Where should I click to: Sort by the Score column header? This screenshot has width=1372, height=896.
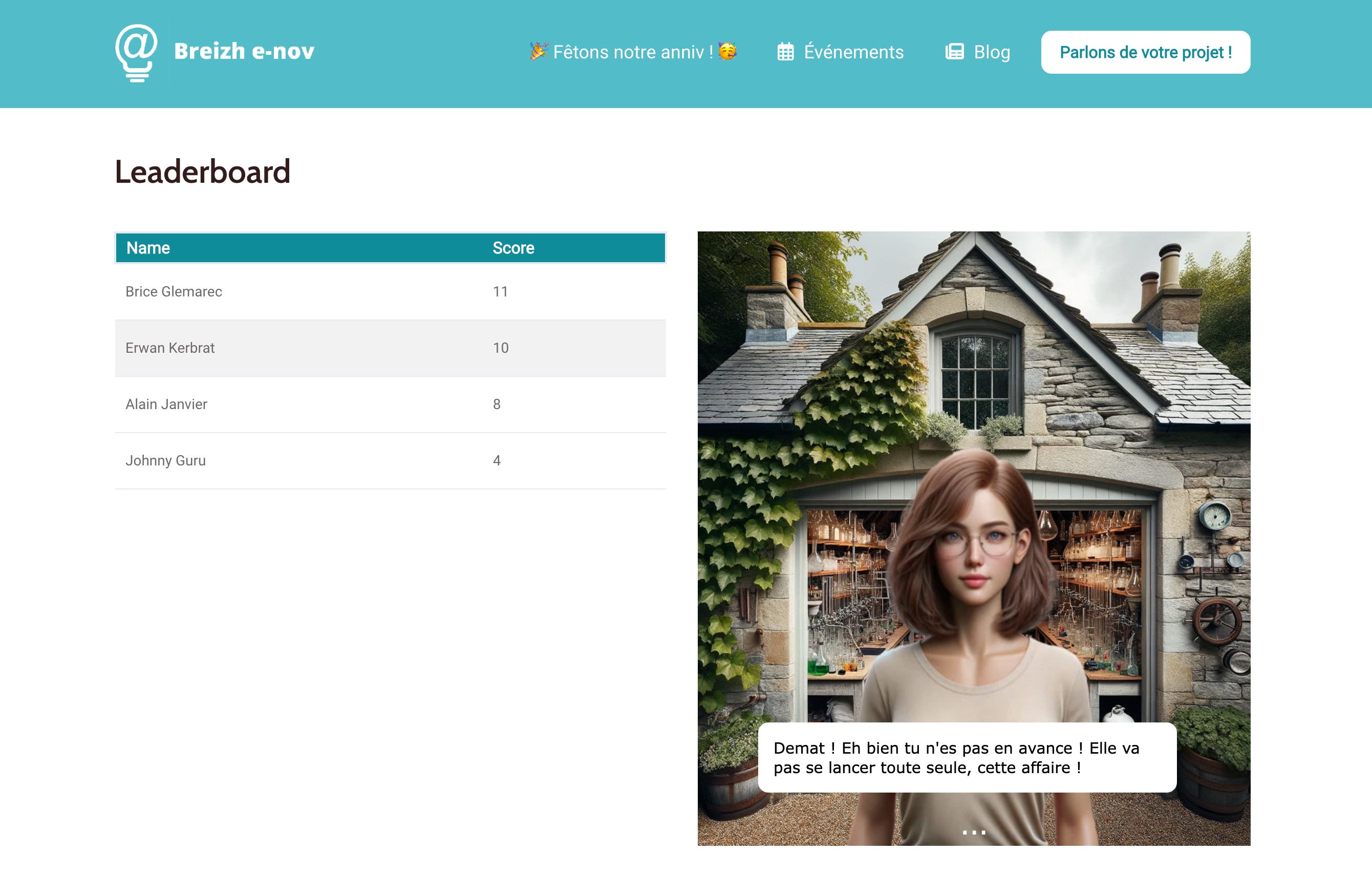point(513,248)
